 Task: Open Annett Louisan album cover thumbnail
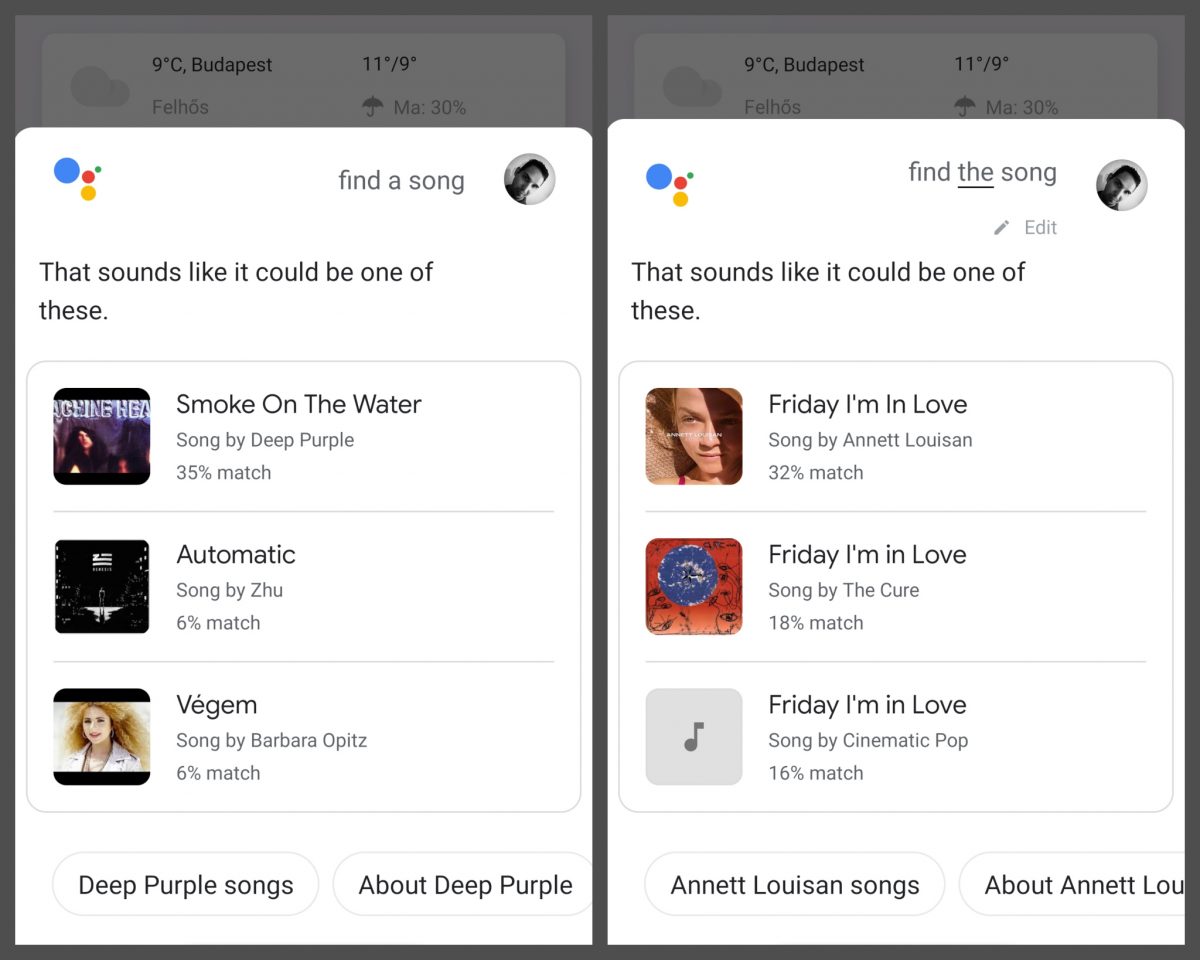(x=694, y=437)
